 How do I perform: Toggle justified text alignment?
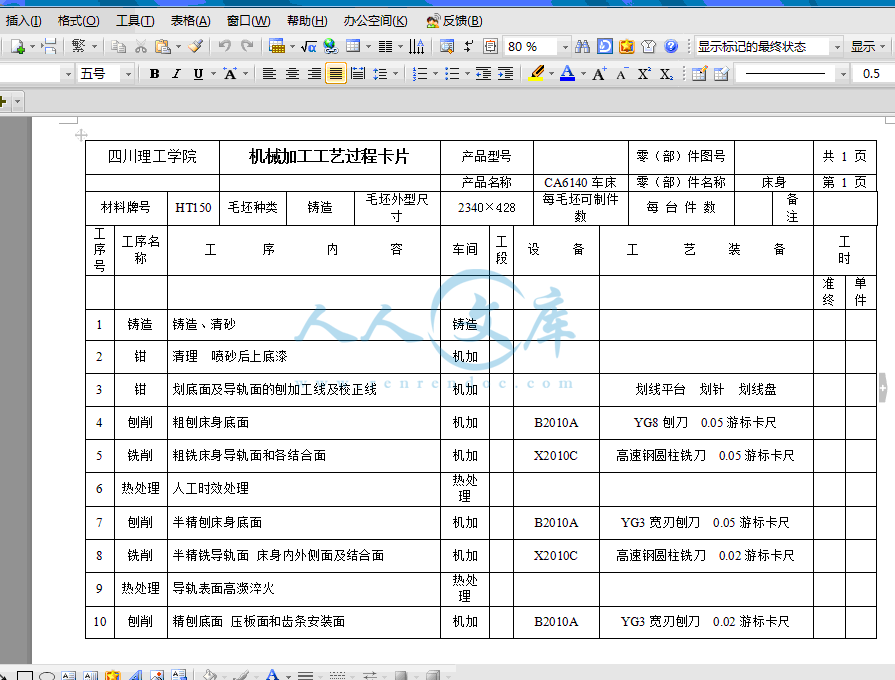[335, 73]
